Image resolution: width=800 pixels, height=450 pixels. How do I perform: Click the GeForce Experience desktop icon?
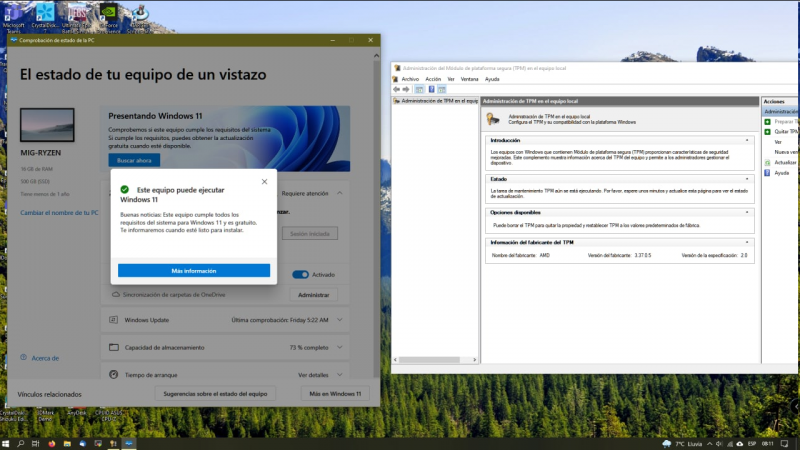coord(108,17)
